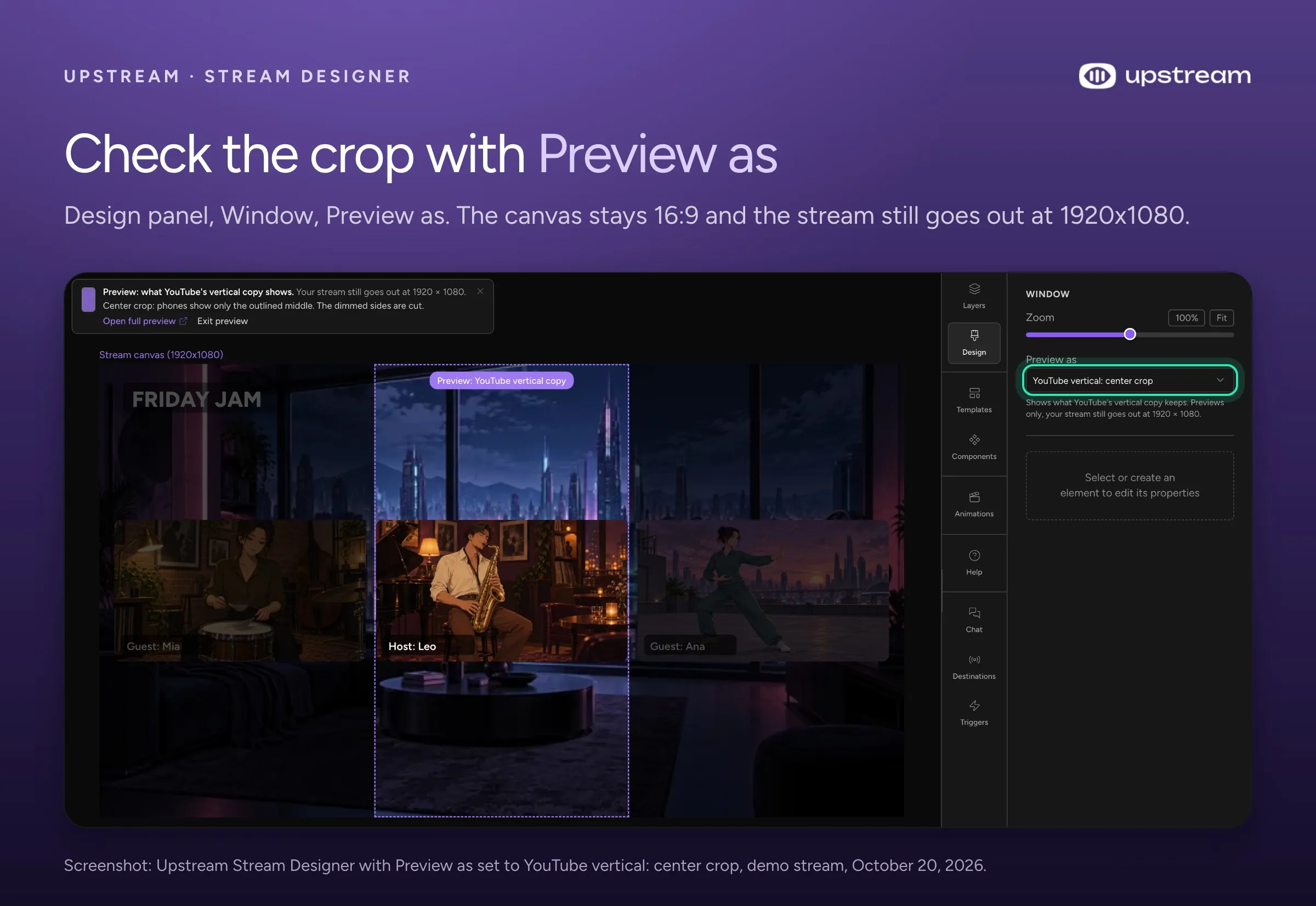Click the Guest: Mia name label
The image size is (1316, 906).
pyautogui.click(x=153, y=646)
